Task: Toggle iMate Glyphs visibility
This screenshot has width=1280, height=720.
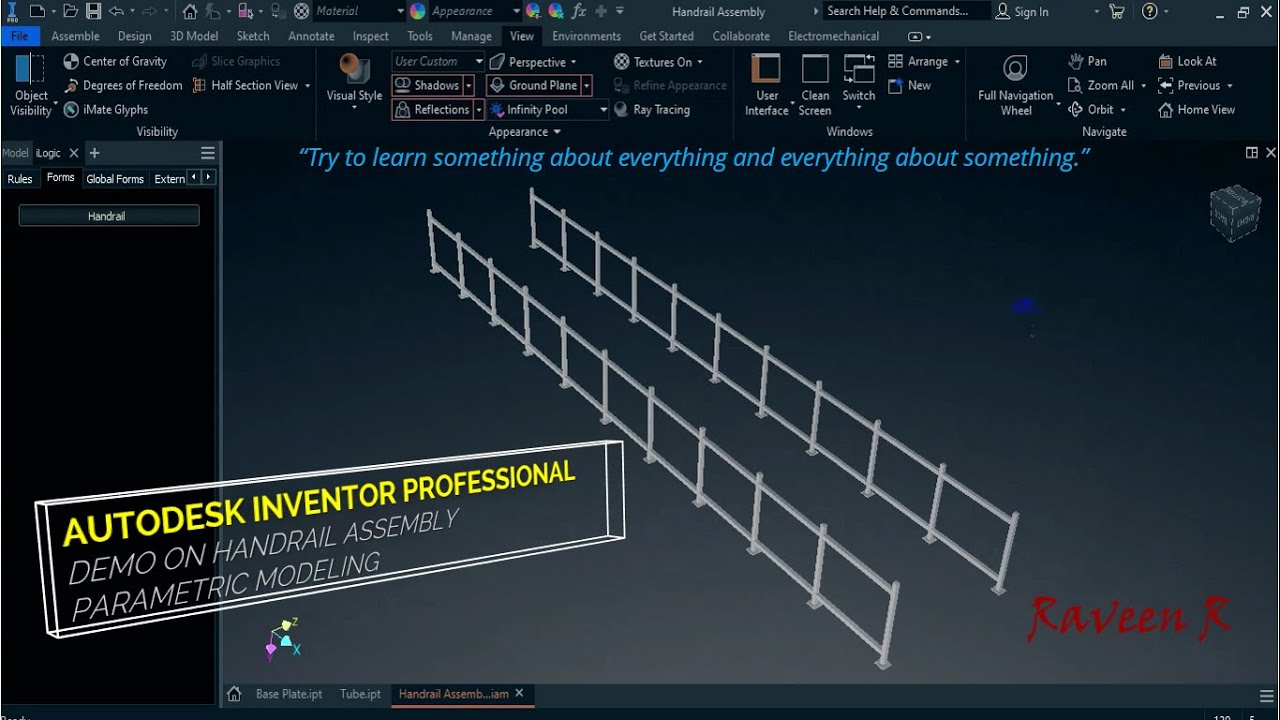Action: tap(105, 109)
